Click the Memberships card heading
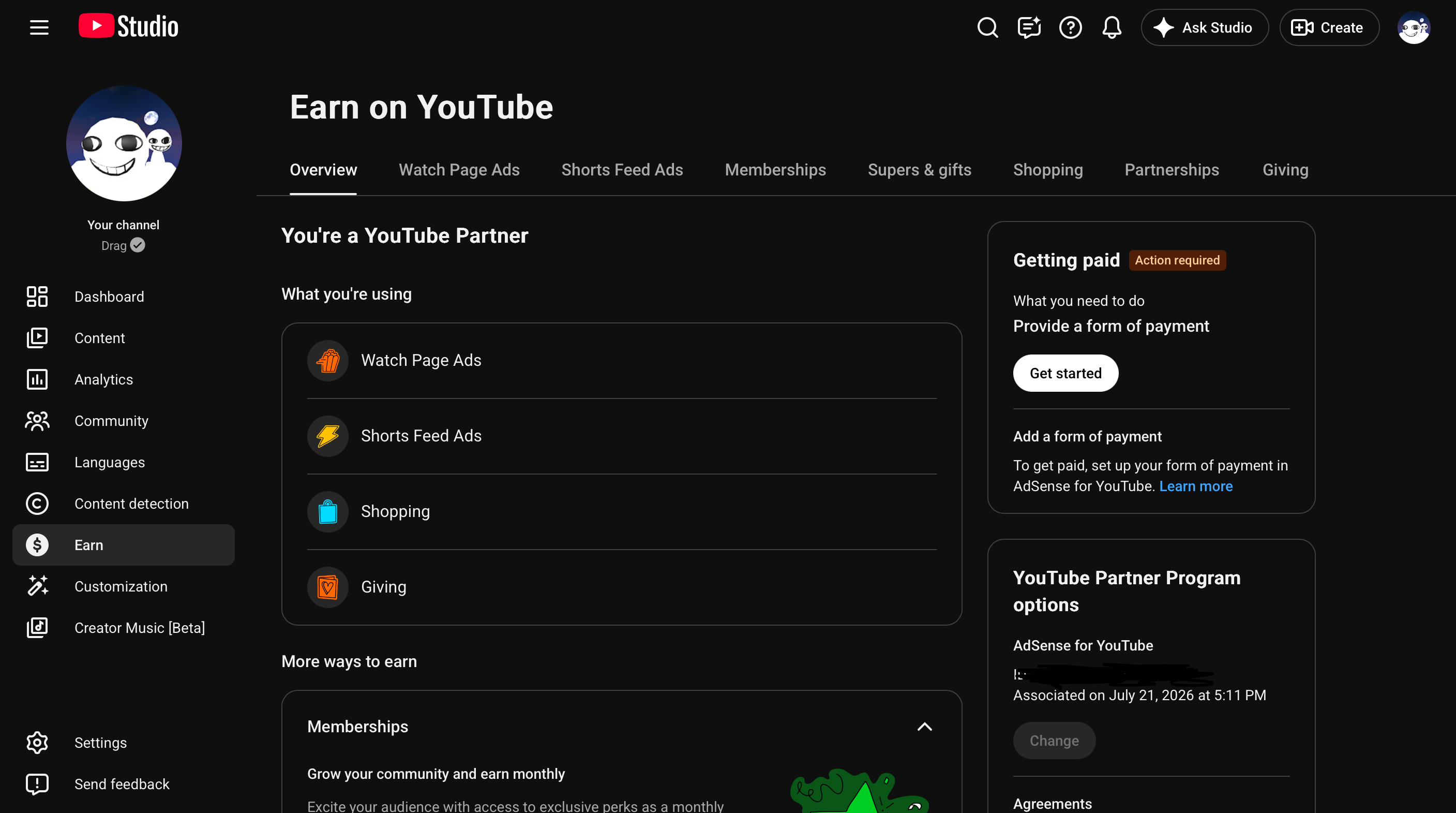 coord(358,727)
